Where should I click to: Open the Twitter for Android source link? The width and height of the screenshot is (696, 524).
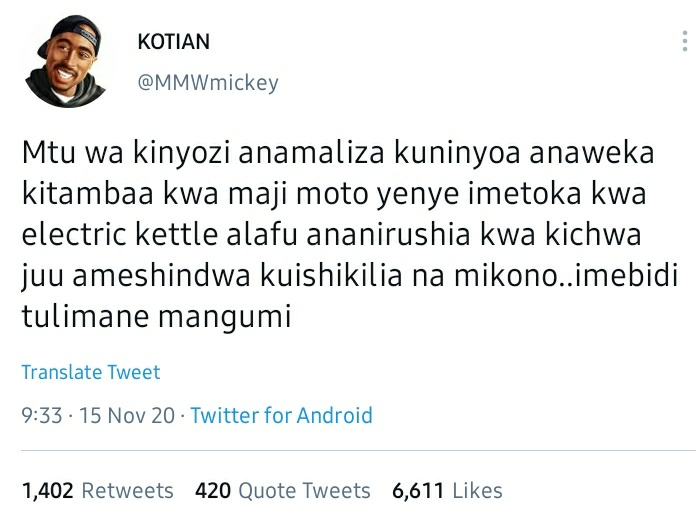pyautogui.click(x=281, y=416)
